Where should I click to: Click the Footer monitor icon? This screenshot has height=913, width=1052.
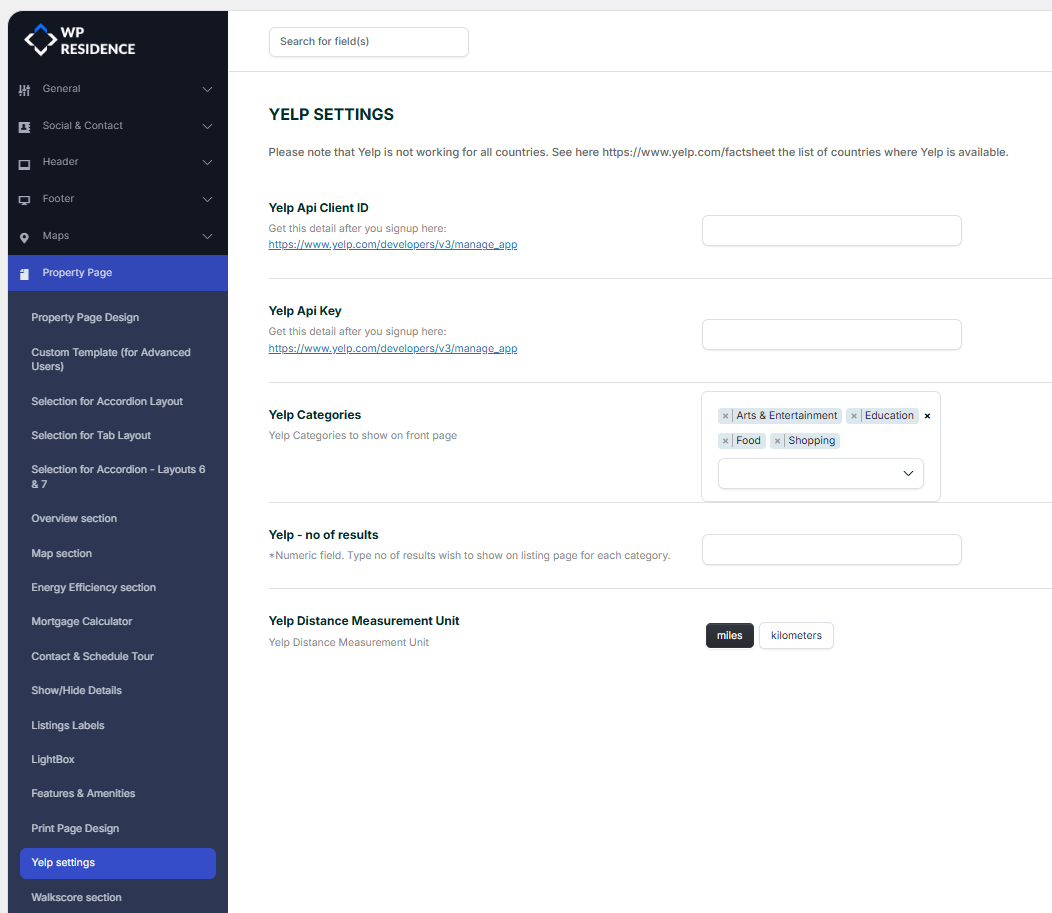point(24,200)
